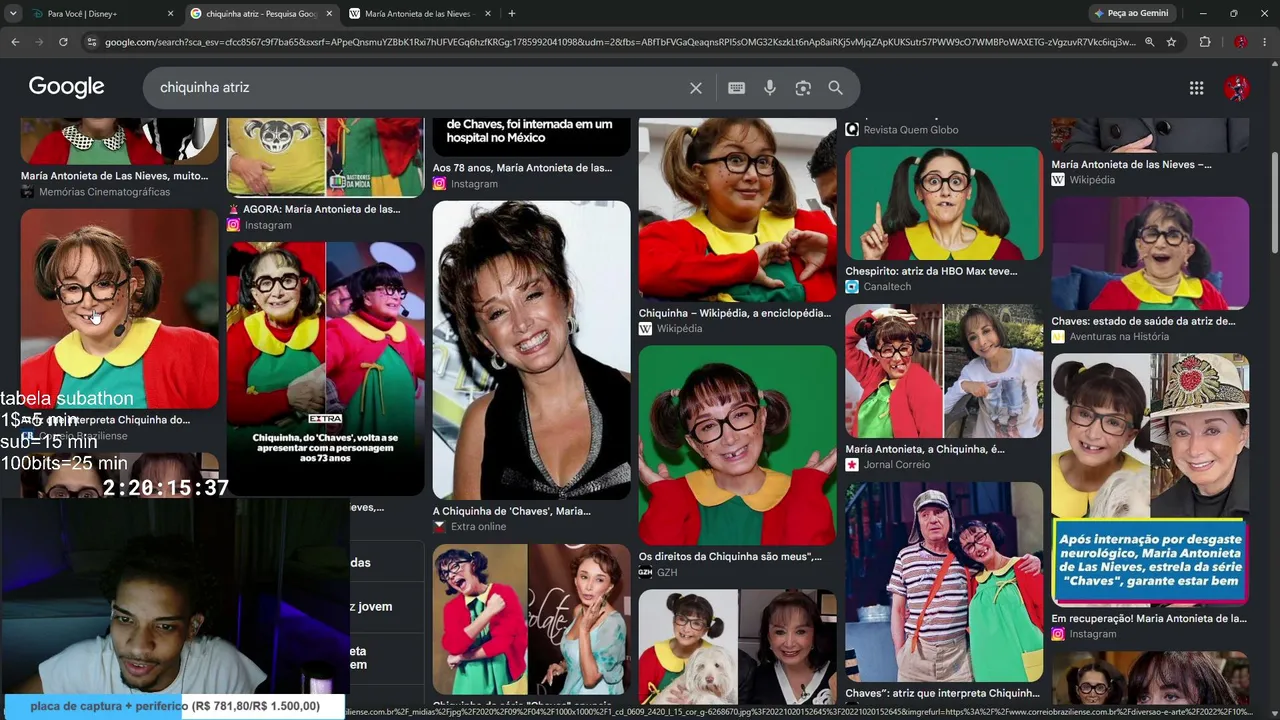This screenshot has width=1280, height=720.
Task: Click 'Em recuperação! Maria Antonieta' title
Action: coord(1149,618)
